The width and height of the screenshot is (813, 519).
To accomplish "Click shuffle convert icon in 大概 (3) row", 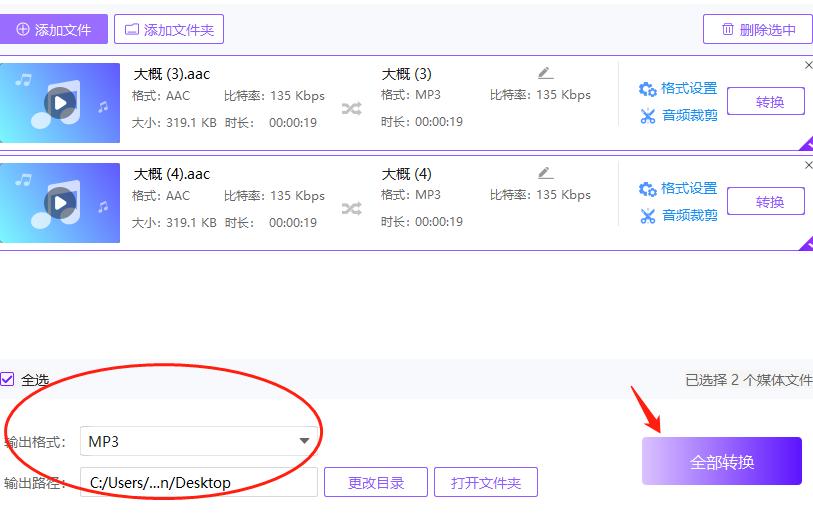I will tap(352, 109).
